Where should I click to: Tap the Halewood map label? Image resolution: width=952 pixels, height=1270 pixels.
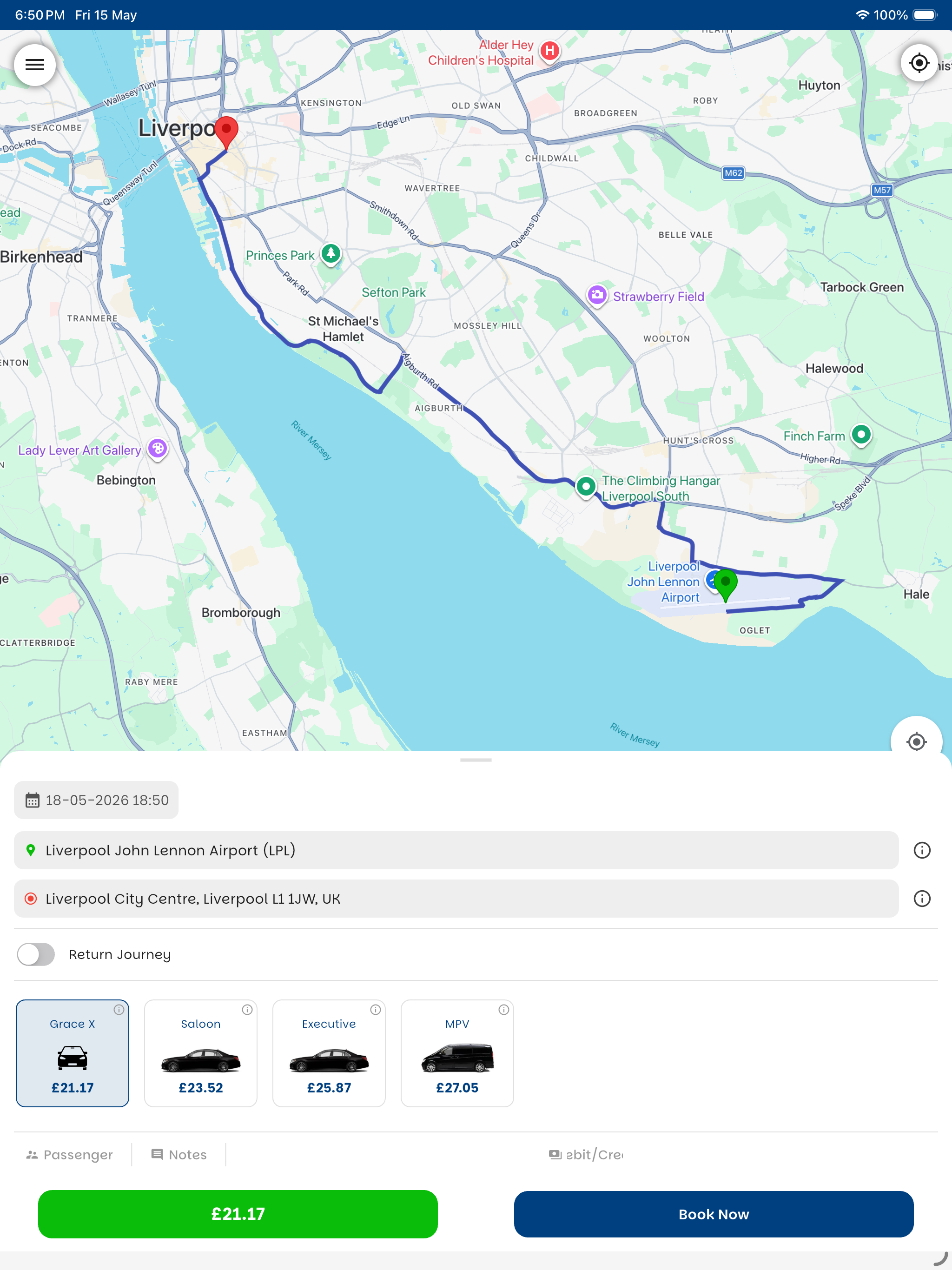(x=834, y=369)
